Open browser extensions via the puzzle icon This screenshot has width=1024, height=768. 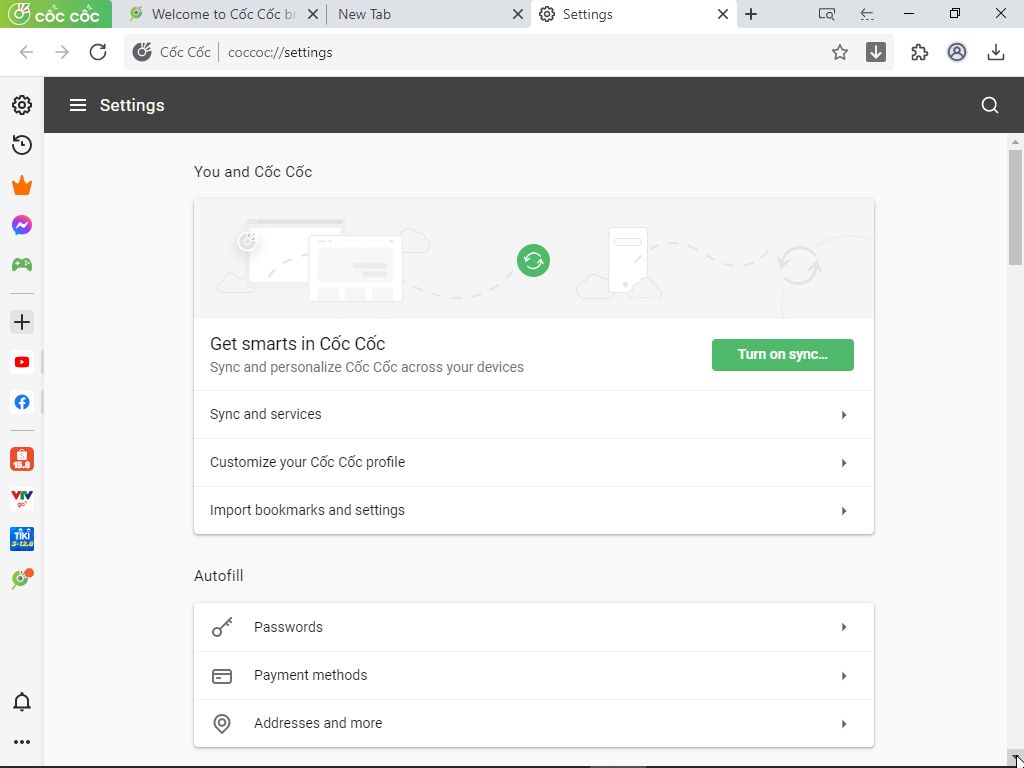click(919, 52)
